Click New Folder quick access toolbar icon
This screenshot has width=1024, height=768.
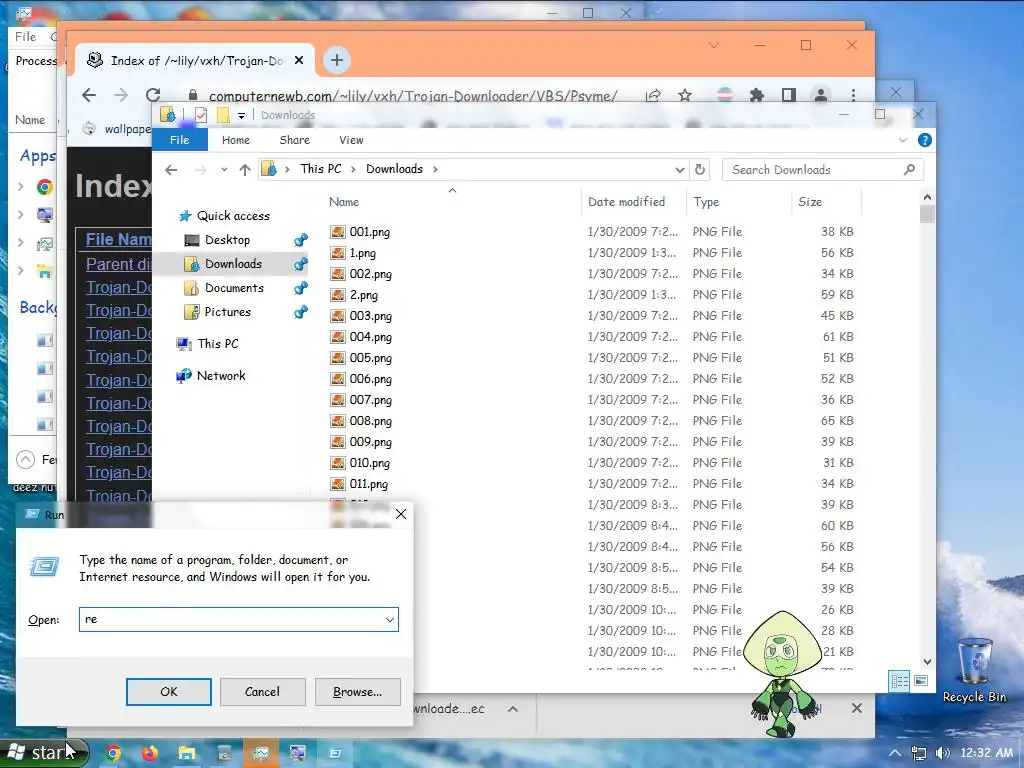point(223,116)
